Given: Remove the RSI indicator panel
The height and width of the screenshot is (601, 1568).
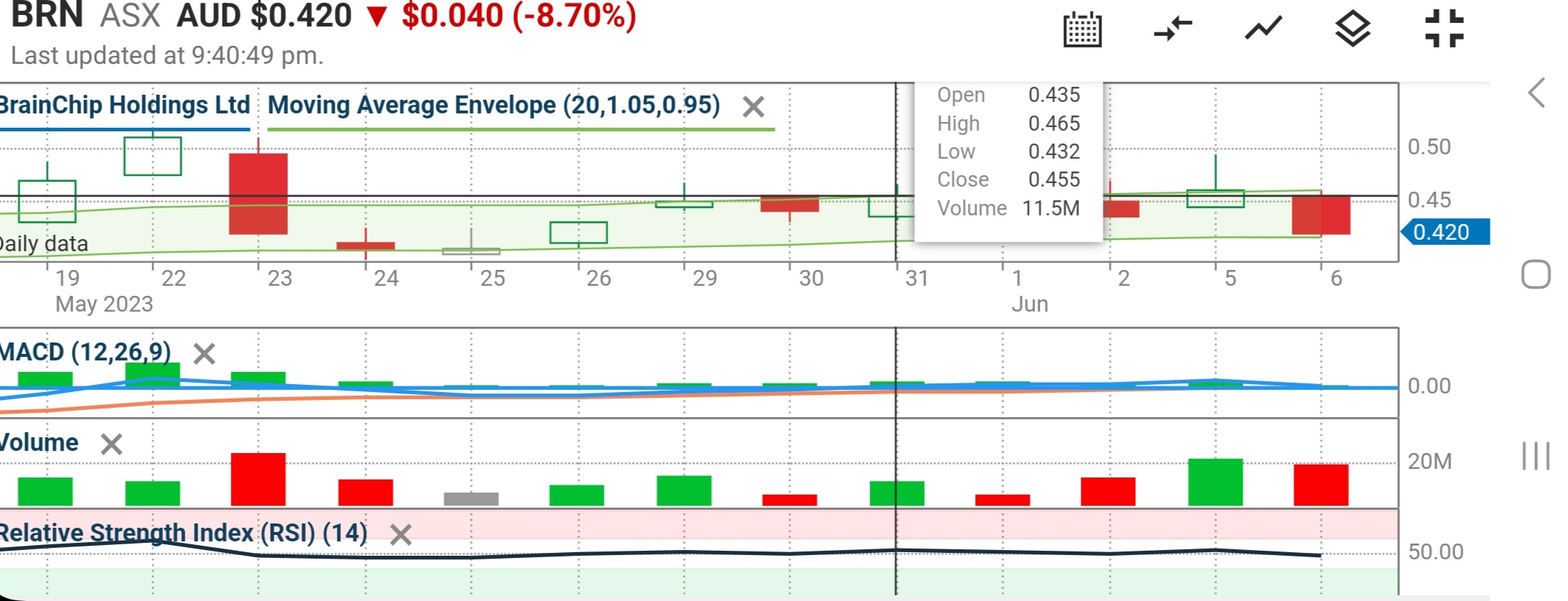Looking at the screenshot, I should [x=401, y=535].
